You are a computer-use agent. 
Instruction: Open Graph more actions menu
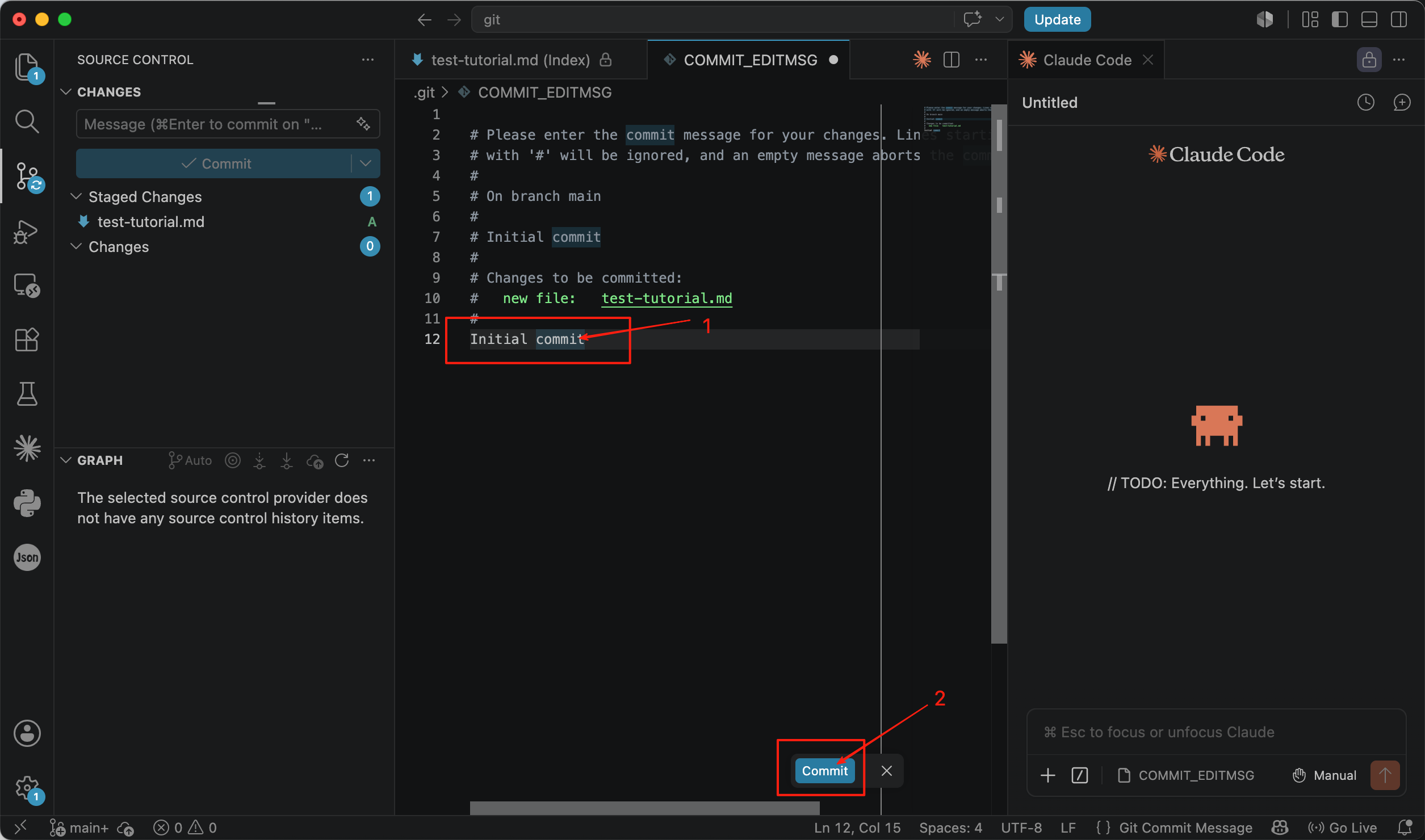point(369,460)
